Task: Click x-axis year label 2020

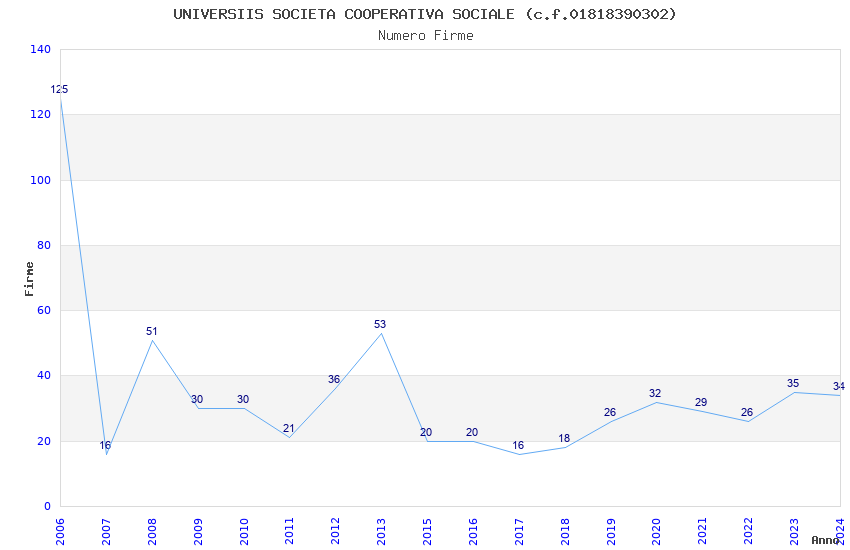Action: click(656, 531)
